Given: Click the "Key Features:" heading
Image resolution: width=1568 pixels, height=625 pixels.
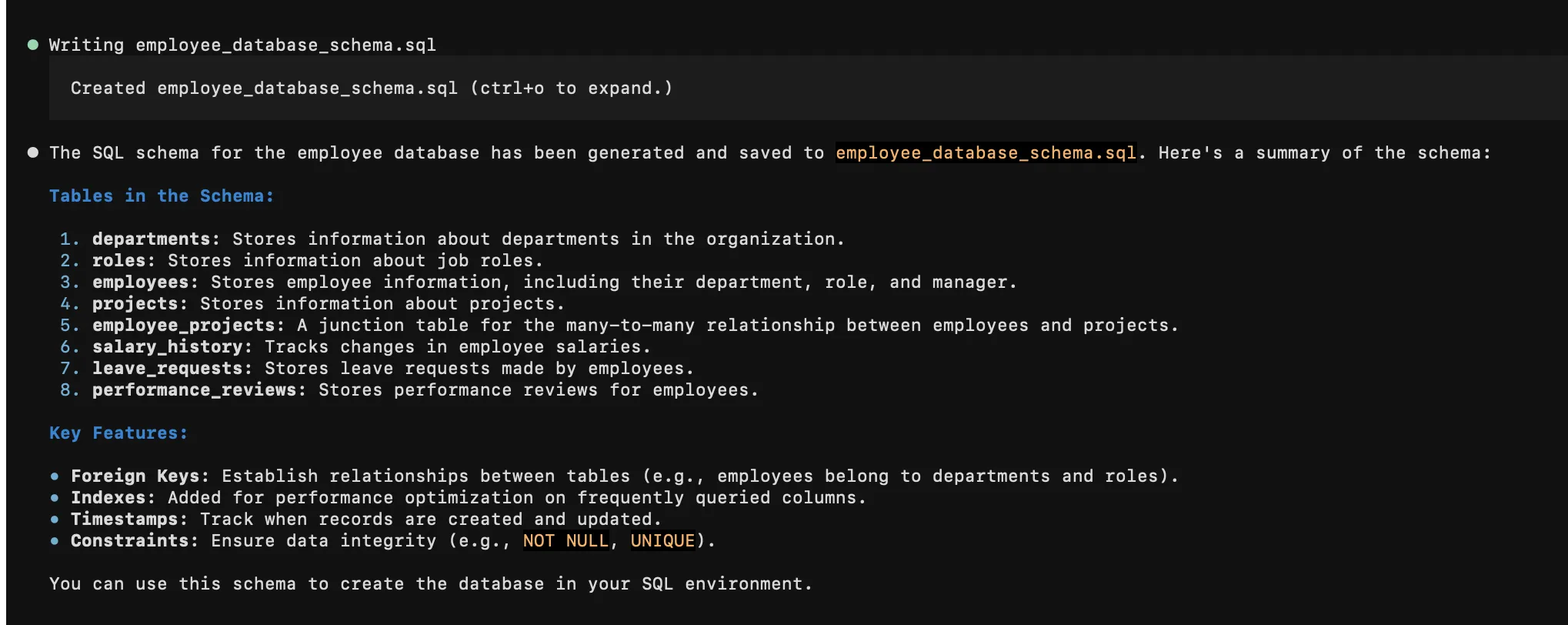Looking at the screenshot, I should pos(118,433).
